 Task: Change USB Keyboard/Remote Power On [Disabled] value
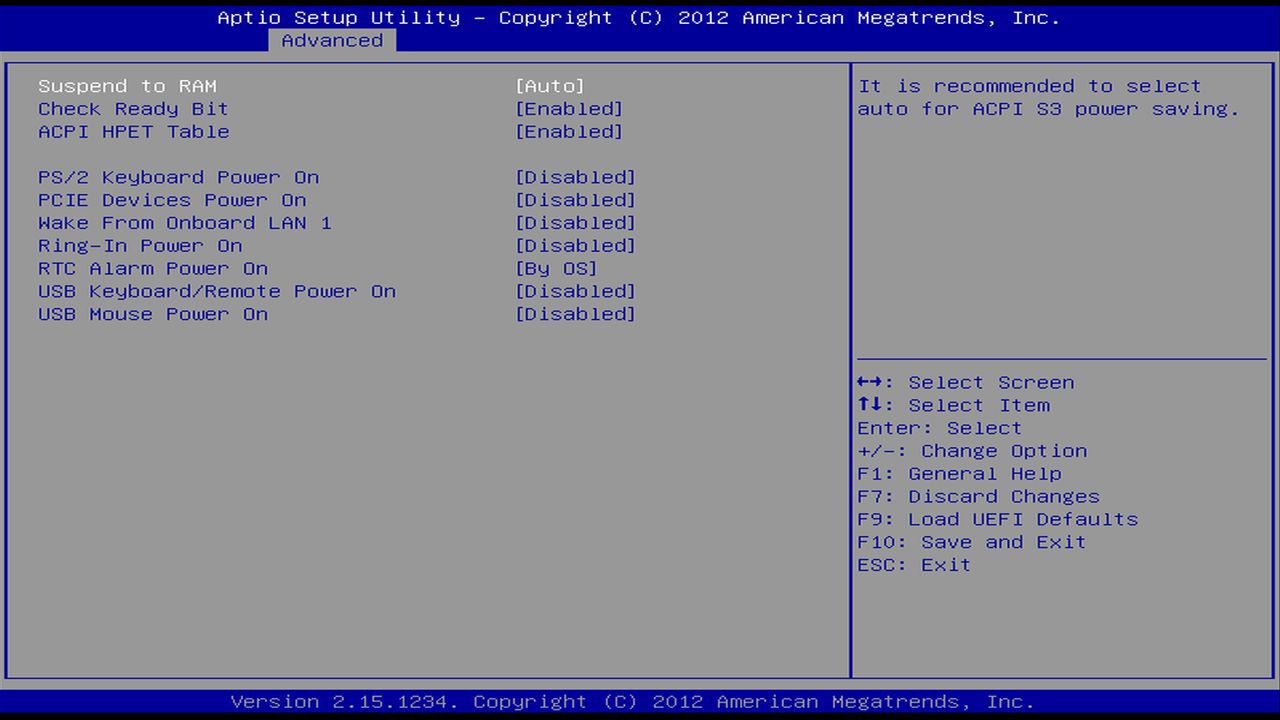point(575,292)
